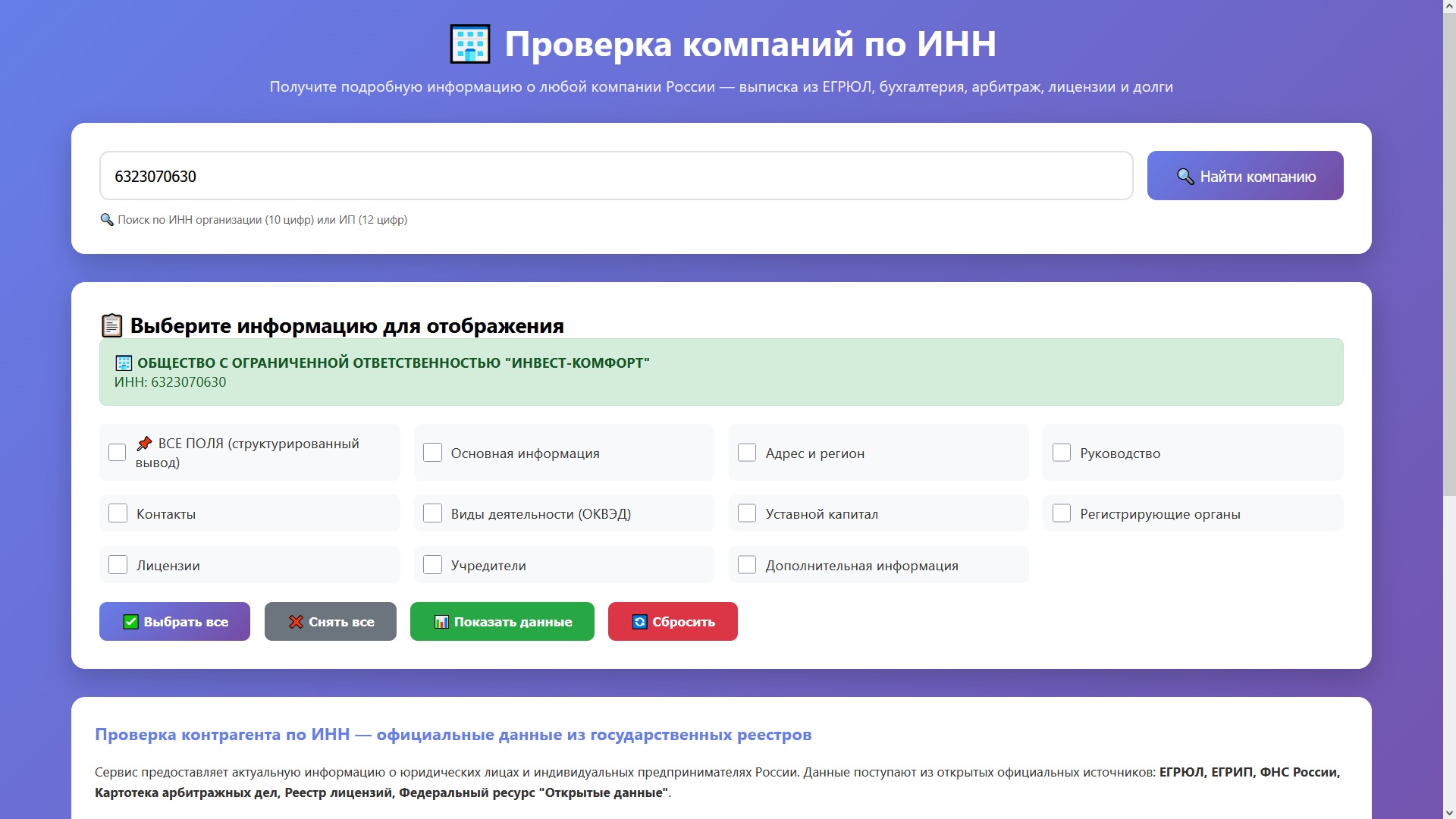Viewport: 1456px width, 819px height.
Task: Click the page vertical scrollbar thumb
Action: point(1449,254)
